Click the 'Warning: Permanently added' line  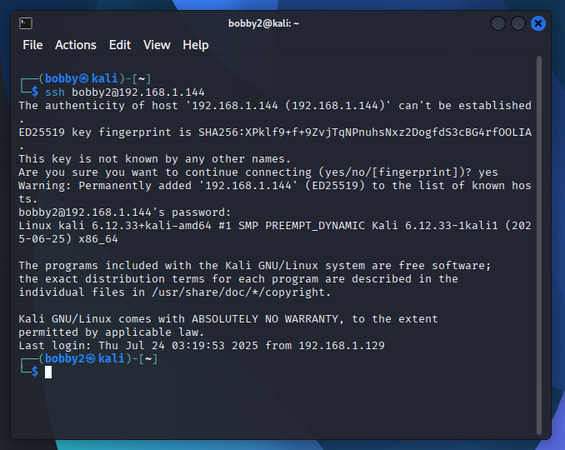click(275, 192)
